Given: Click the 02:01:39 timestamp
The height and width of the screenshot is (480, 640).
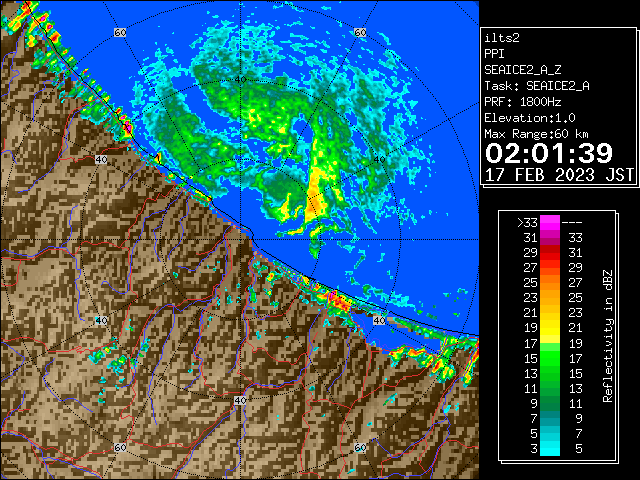Looking at the screenshot, I should pos(549,153).
